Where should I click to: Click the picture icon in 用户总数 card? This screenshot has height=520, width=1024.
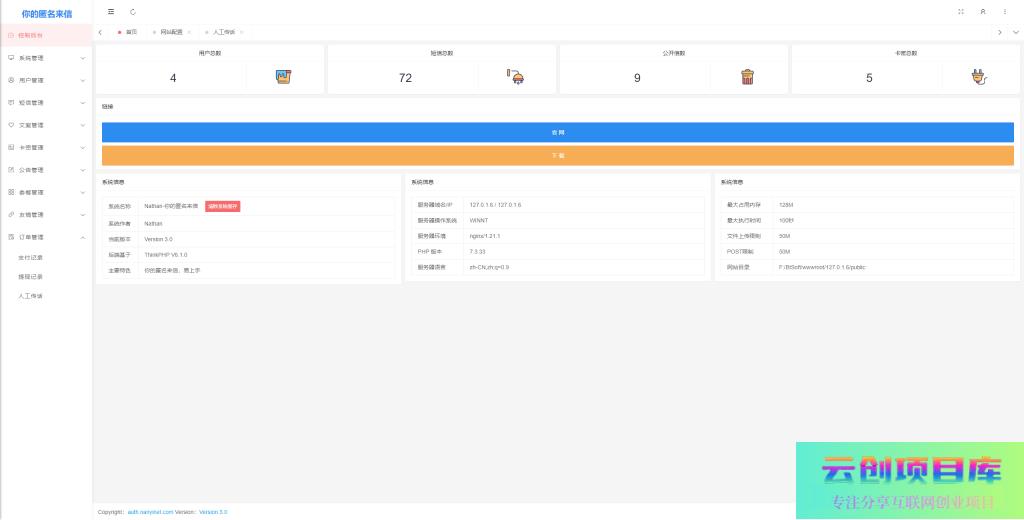coord(283,77)
